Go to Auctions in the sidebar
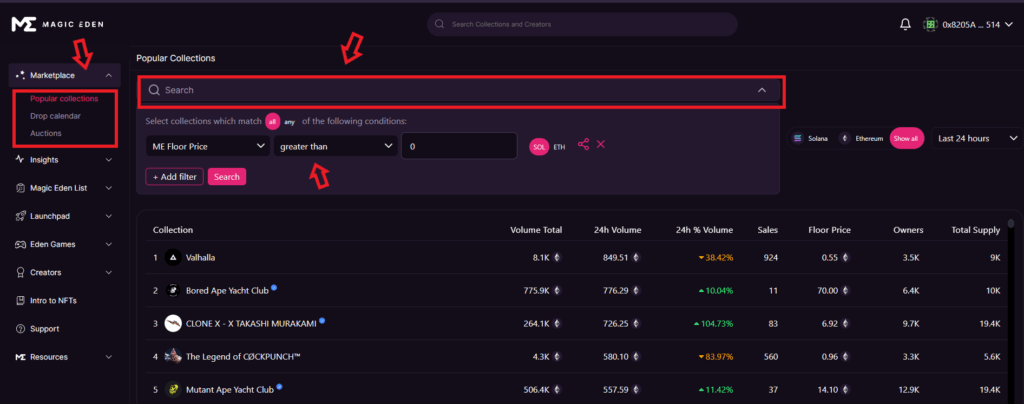The width and height of the screenshot is (1024, 404). [46, 132]
